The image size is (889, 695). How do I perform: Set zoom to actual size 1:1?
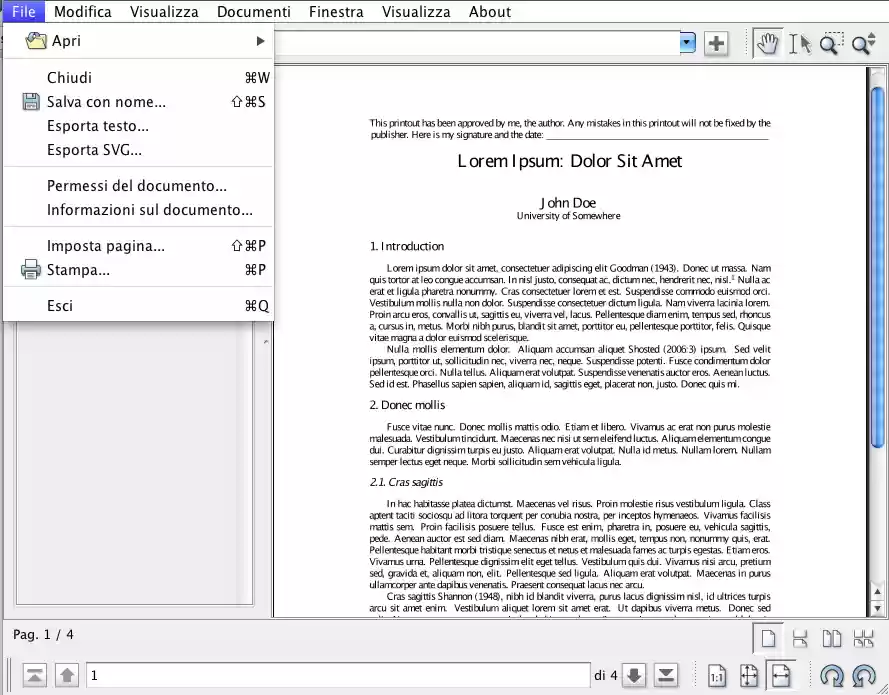tap(717, 677)
